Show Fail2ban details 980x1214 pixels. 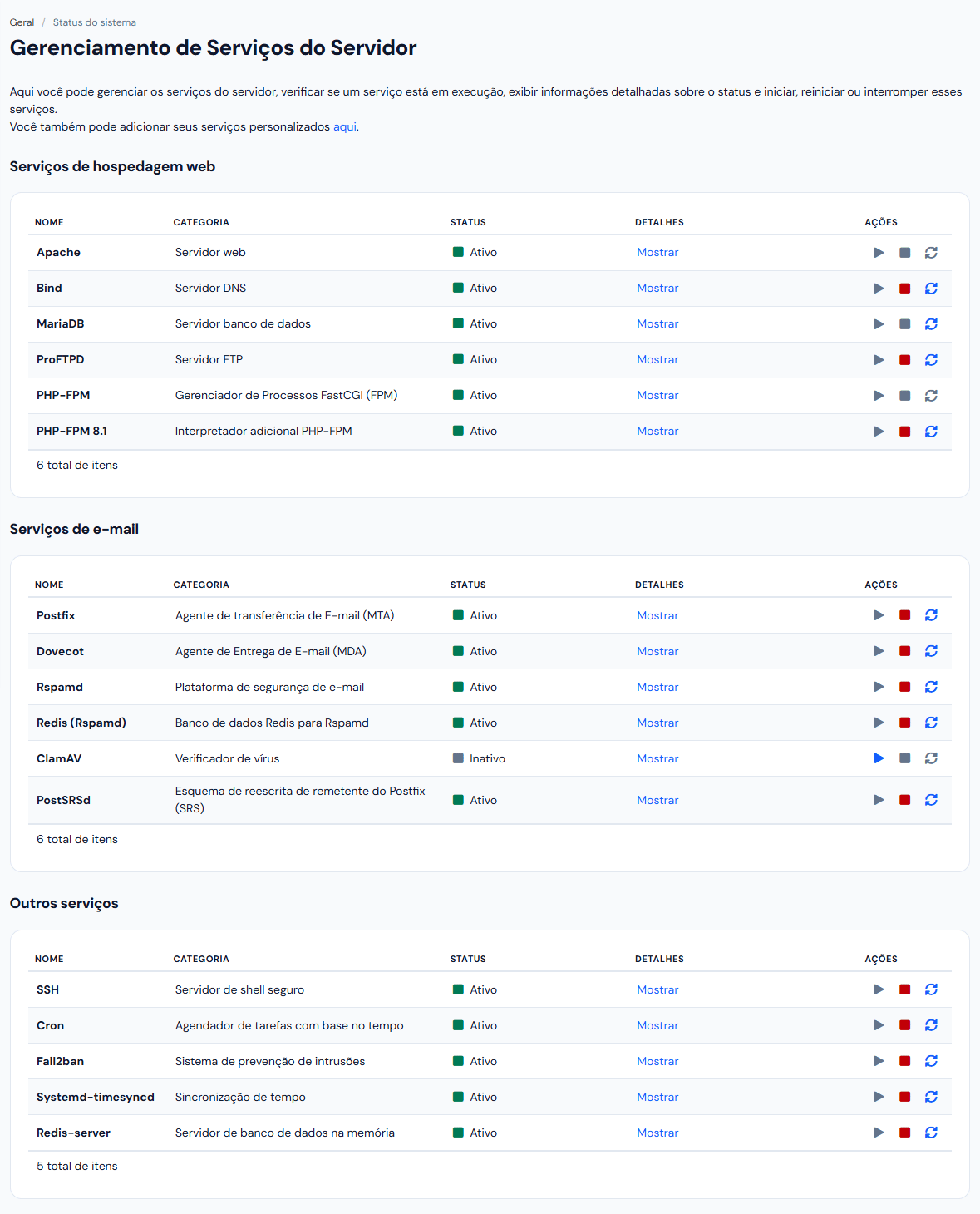click(x=657, y=1061)
